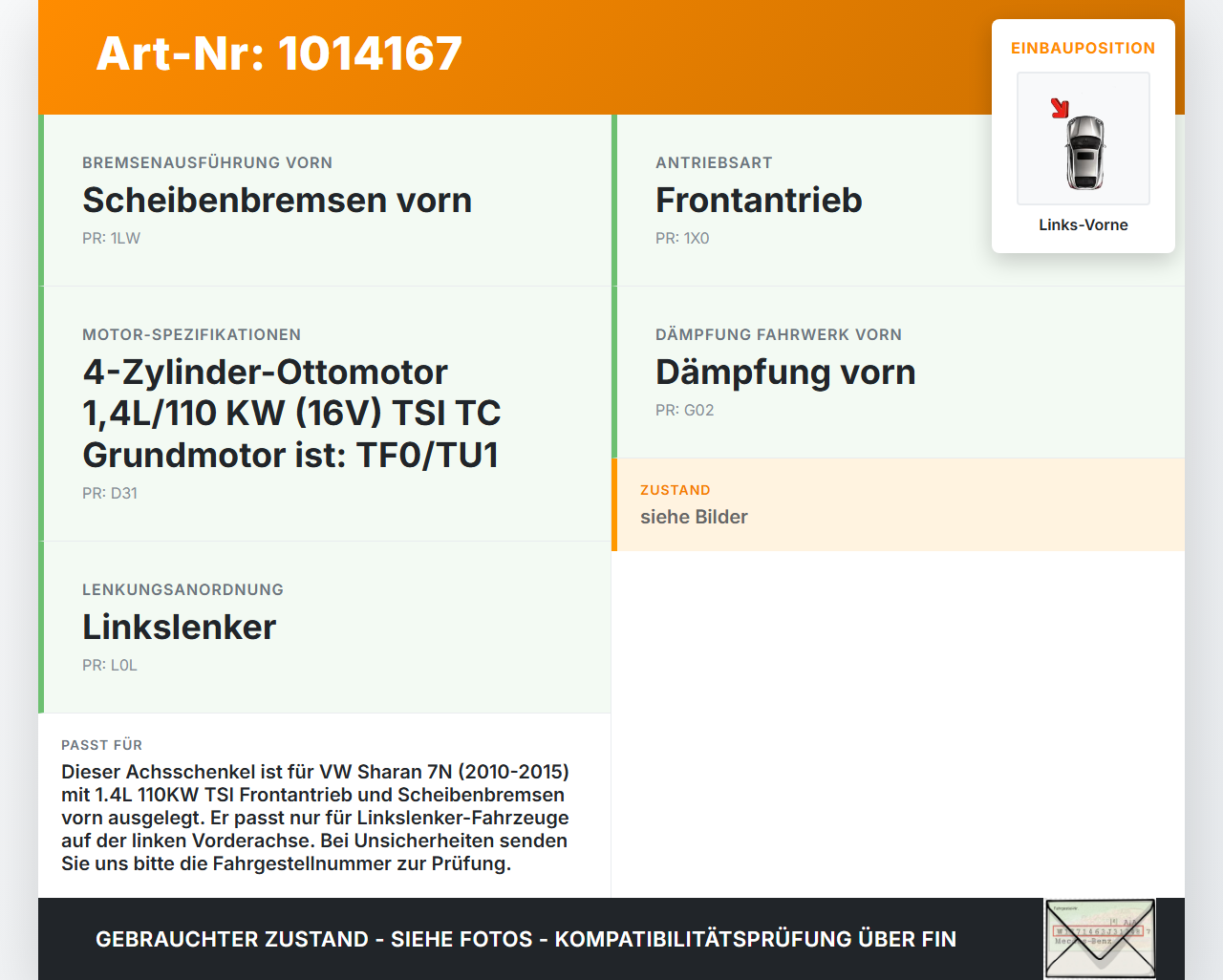Screen dimensions: 1223x980
Task: Click the heading "Art-Nr: 1014167"
Action: click(278, 54)
